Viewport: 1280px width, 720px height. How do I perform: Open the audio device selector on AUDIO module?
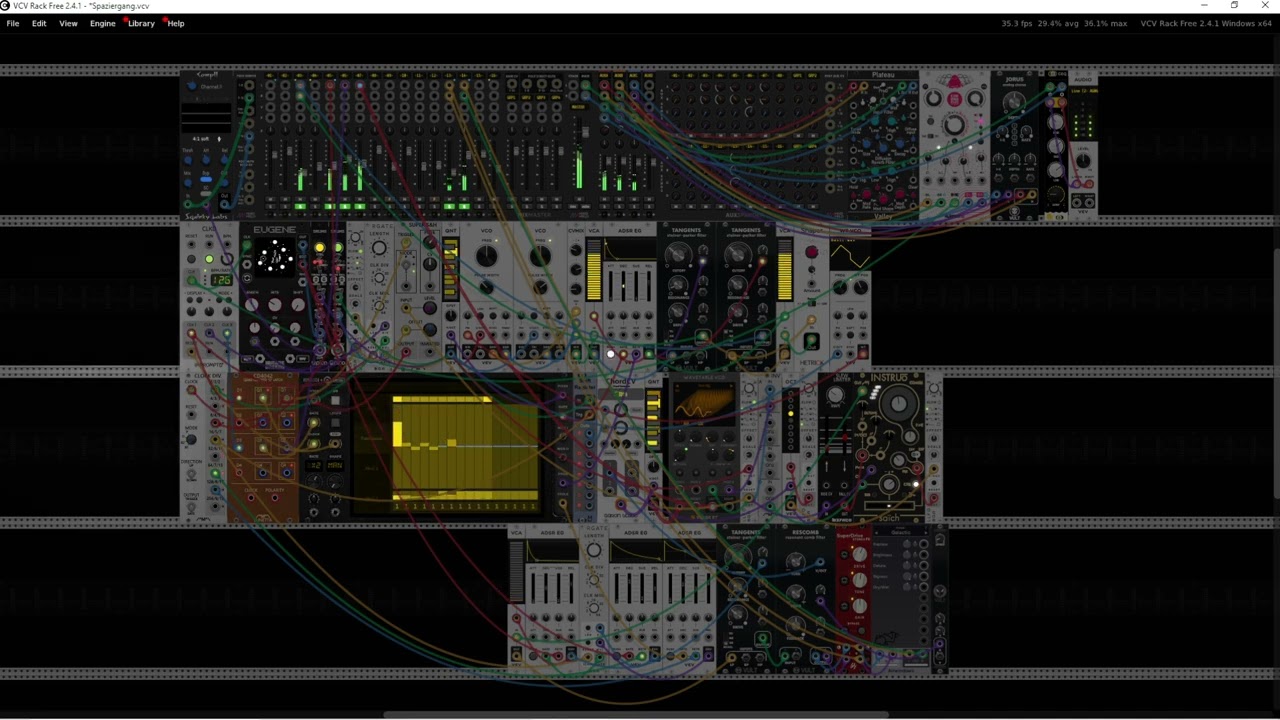1083,90
